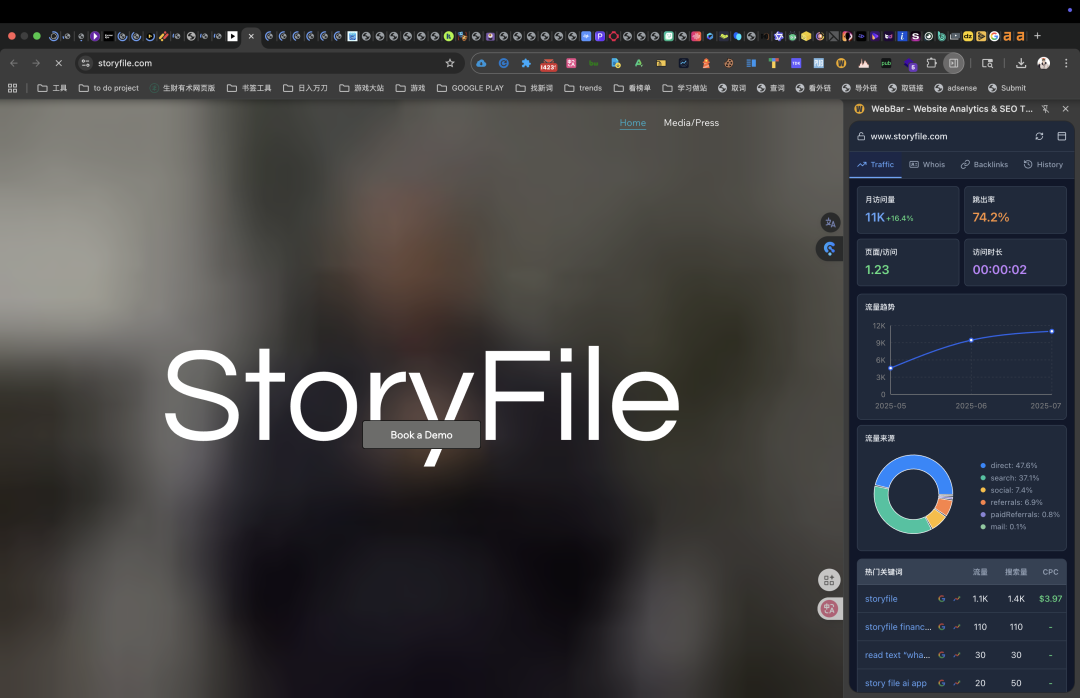Open Google search for 'storyfile financ...' keyword
Image resolution: width=1080 pixels, height=698 pixels.
click(942, 627)
